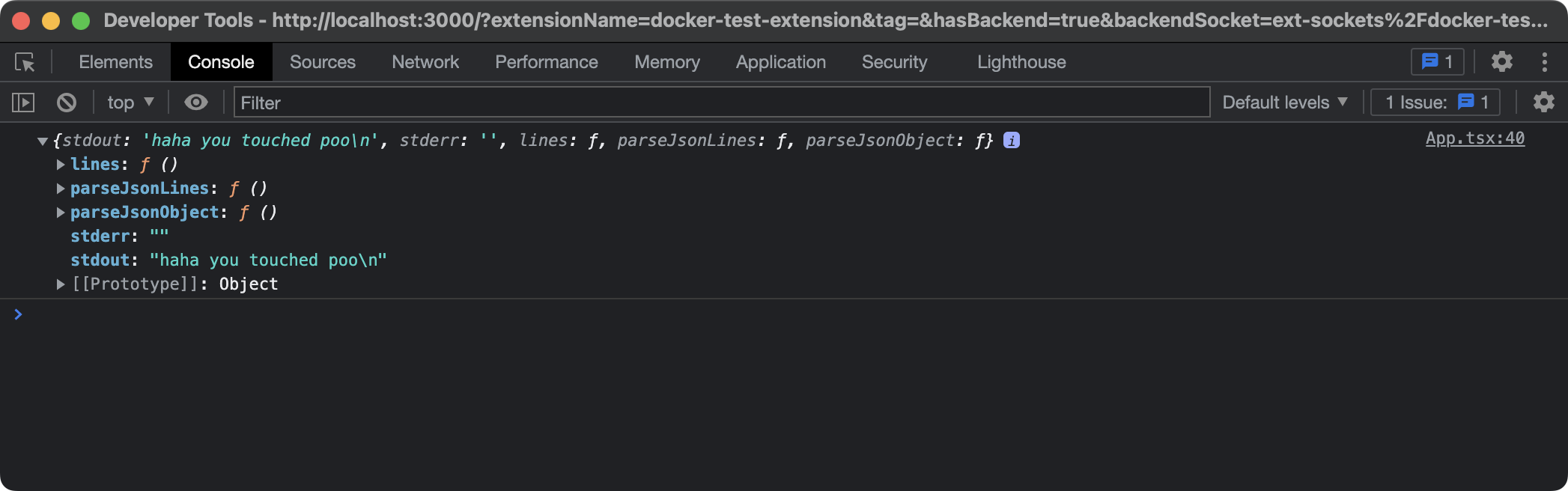Open console settings gear in the filter toolbar
Screen dimensions: 1568x491
1543,103
